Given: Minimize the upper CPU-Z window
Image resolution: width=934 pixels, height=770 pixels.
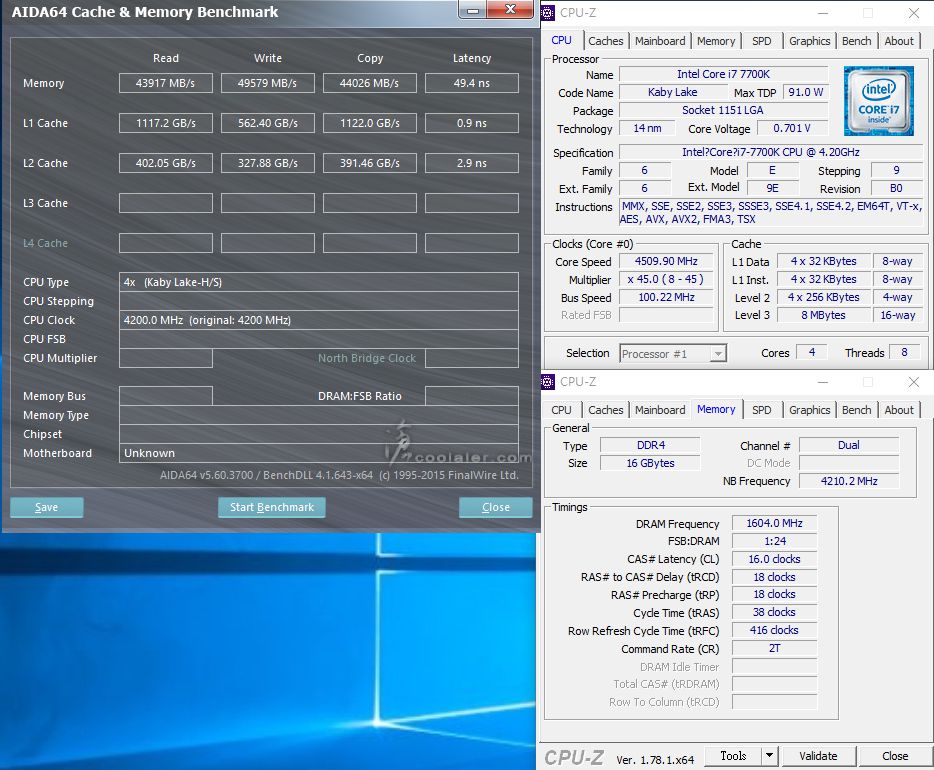Looking at the screenshot, I should tap(823, 13).
